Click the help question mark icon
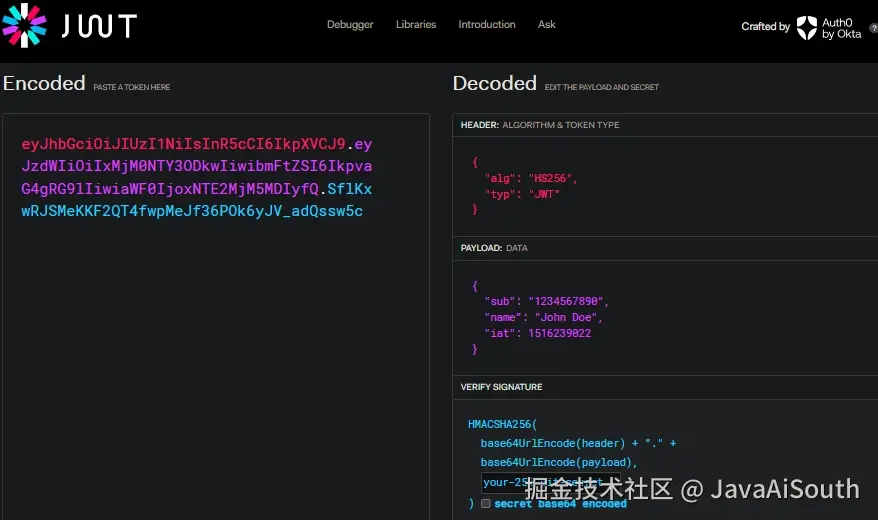Viewport: 878px width, 520px height. [x=874, y=28]
